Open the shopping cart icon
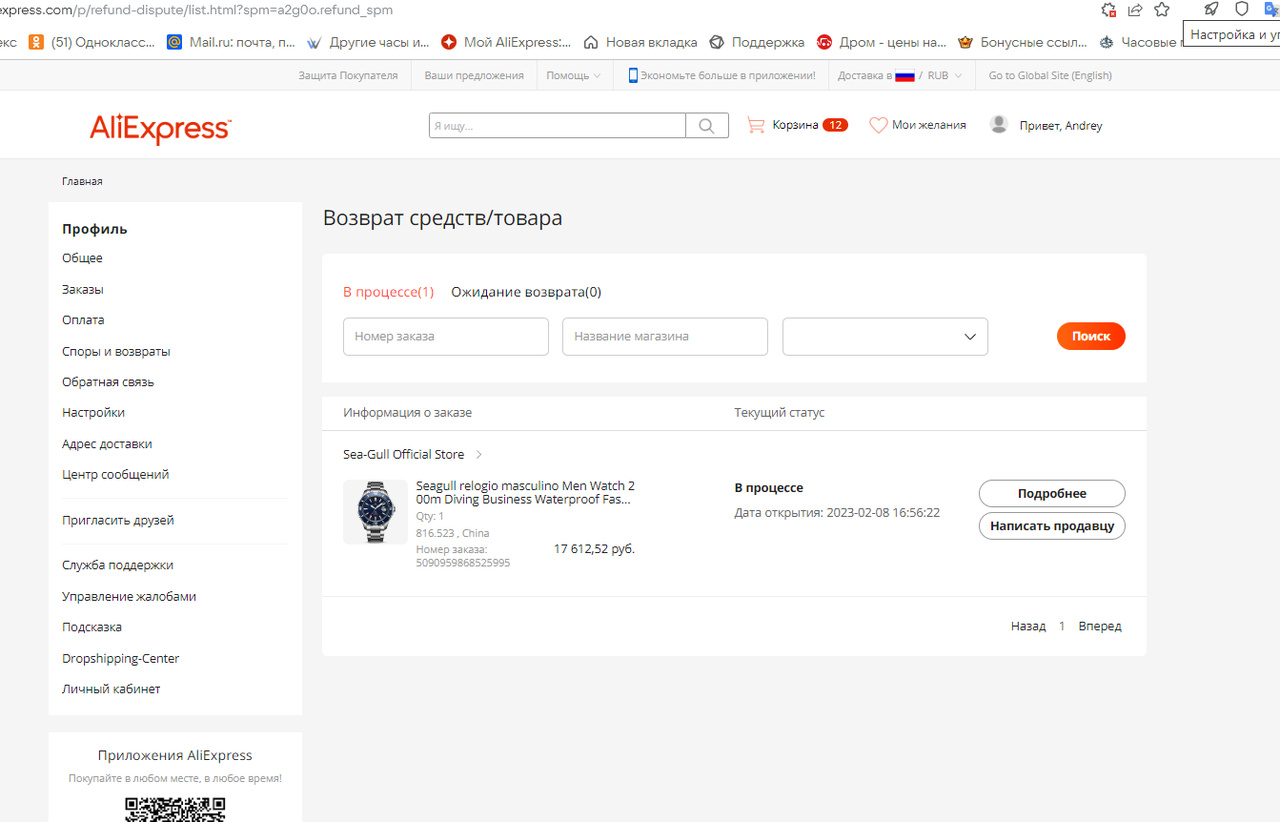 tap(756, 125)
